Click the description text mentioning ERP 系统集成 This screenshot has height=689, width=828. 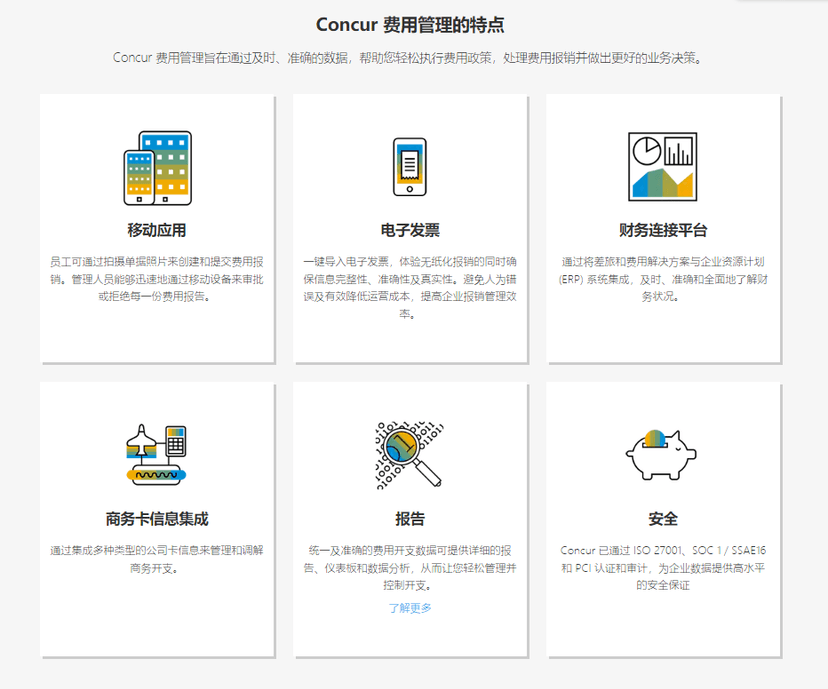point(662,279)
